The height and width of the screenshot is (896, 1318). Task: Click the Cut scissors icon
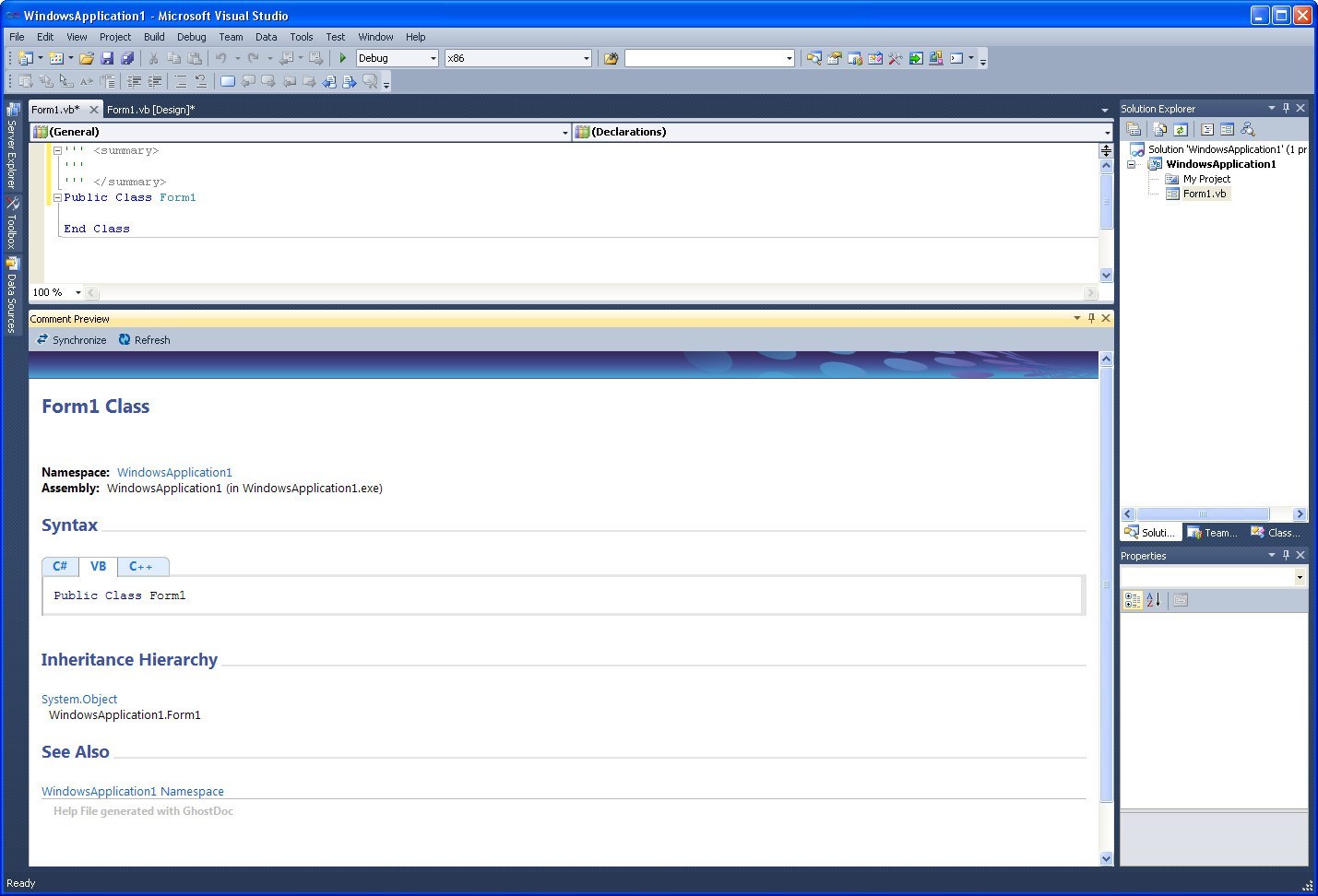153,58
